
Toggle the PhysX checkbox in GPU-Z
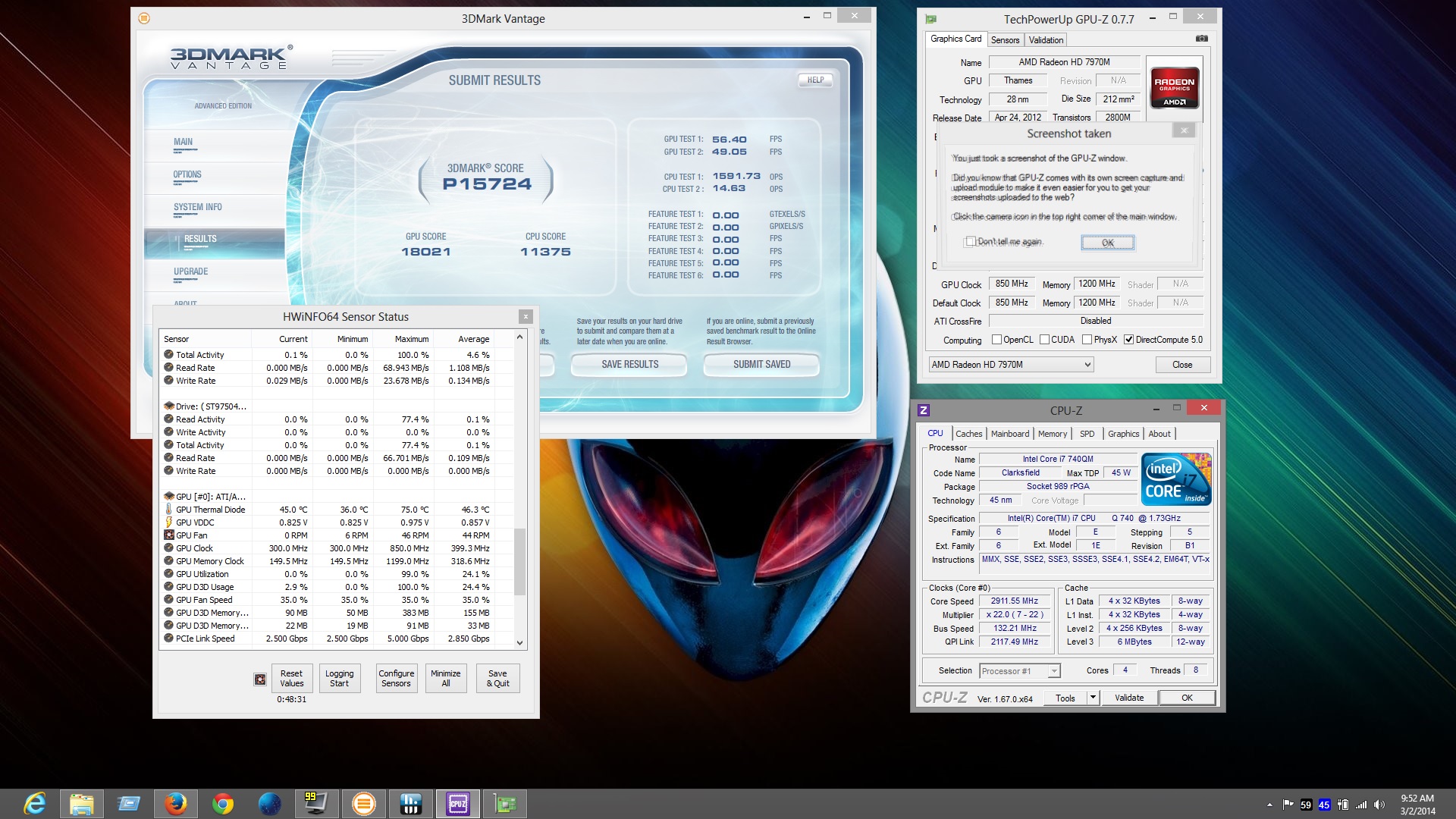coord(1087,340)
